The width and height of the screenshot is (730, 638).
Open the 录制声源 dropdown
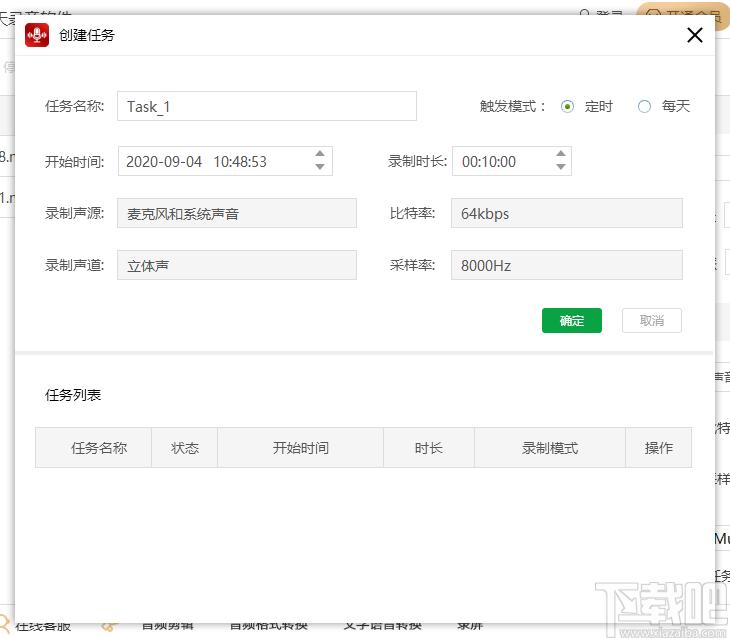pos(237,213)
